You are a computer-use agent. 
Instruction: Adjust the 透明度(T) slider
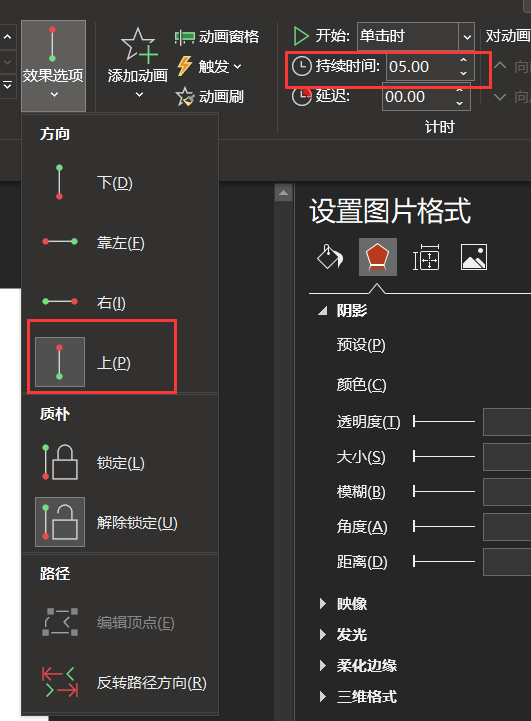(x=444, y=421)
